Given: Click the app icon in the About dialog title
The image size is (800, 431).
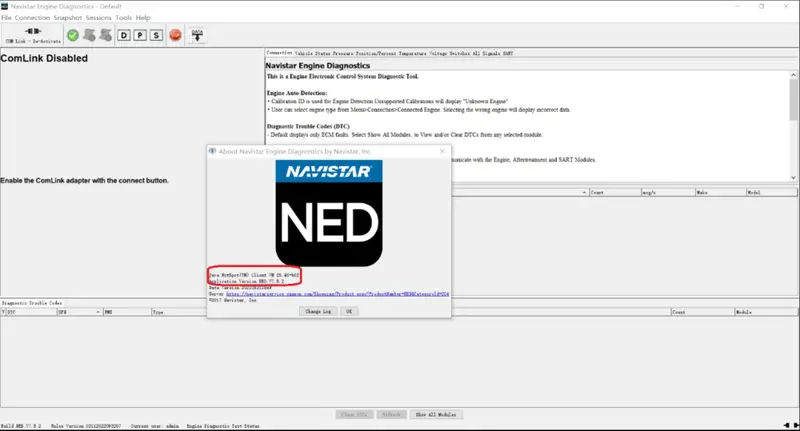Looking at the screenshot, I should click(x=212, y=151).
